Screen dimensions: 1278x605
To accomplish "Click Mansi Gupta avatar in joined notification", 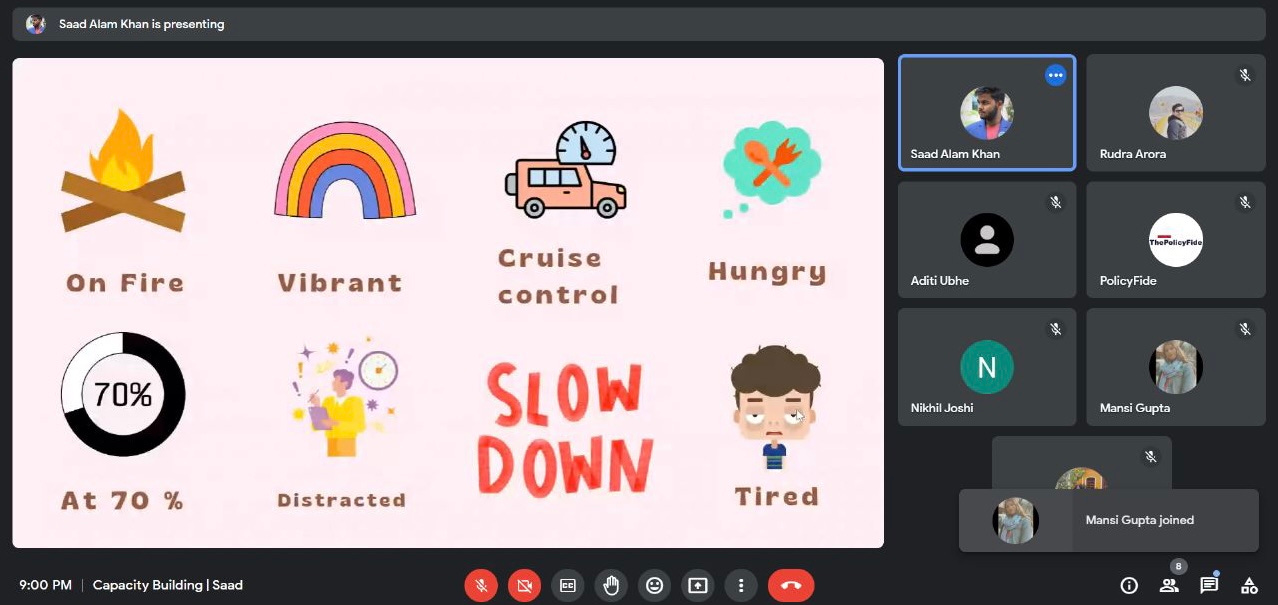I will click(x=1015, y=520).
